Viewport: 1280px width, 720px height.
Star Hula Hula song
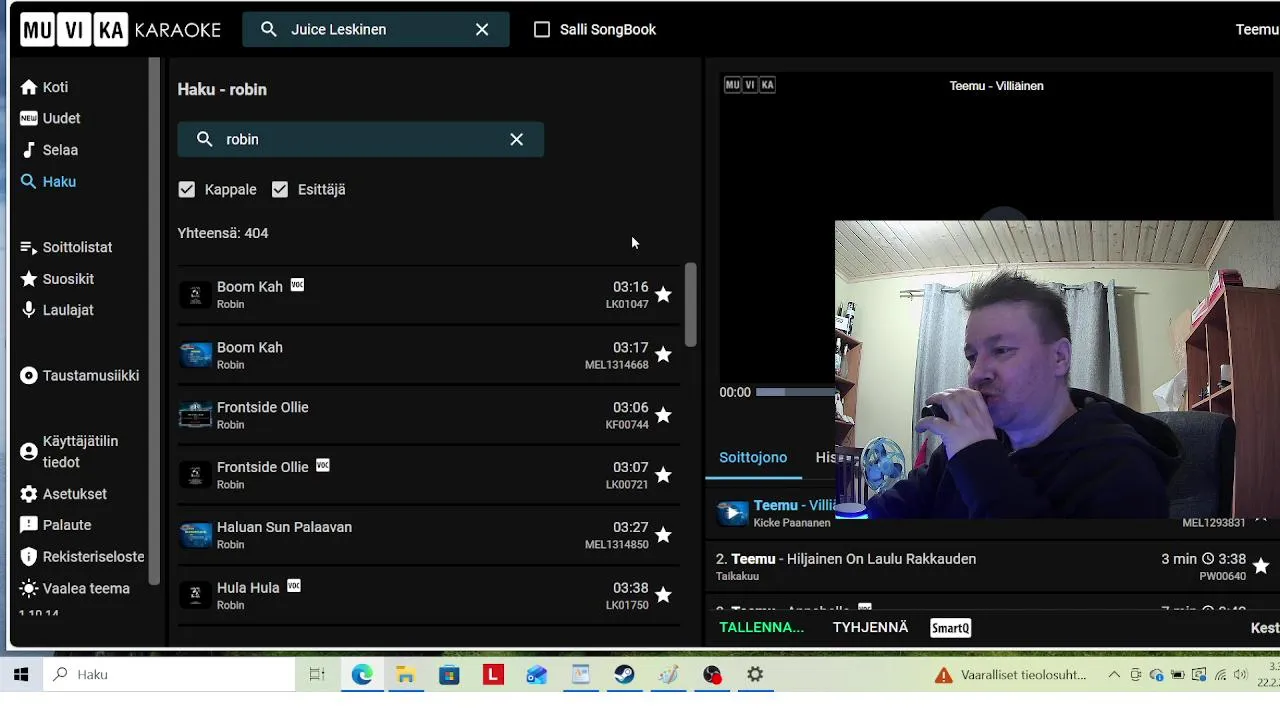point(663,595)
